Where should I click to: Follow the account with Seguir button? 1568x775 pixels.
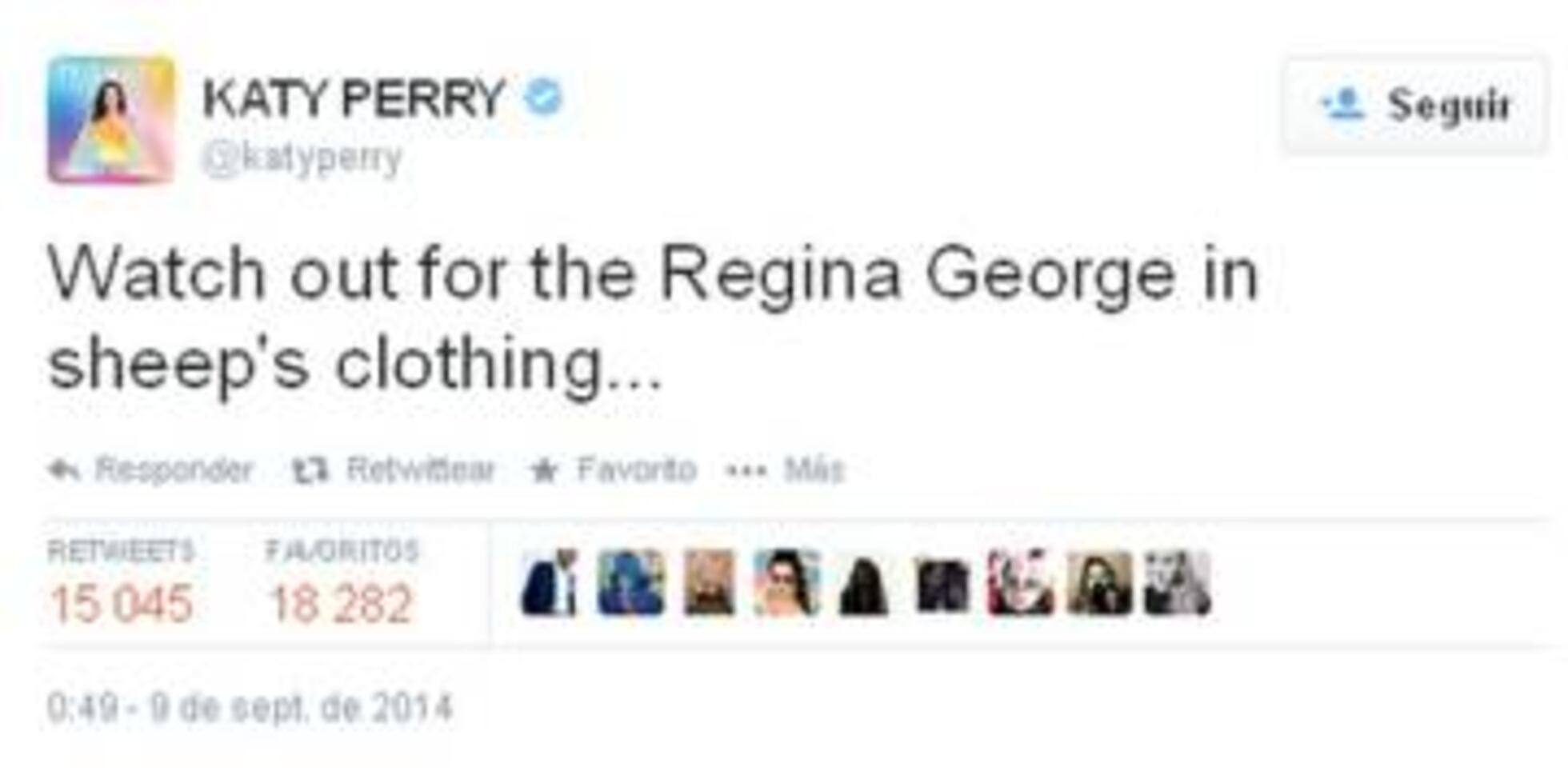click(x=1415, y=105)
